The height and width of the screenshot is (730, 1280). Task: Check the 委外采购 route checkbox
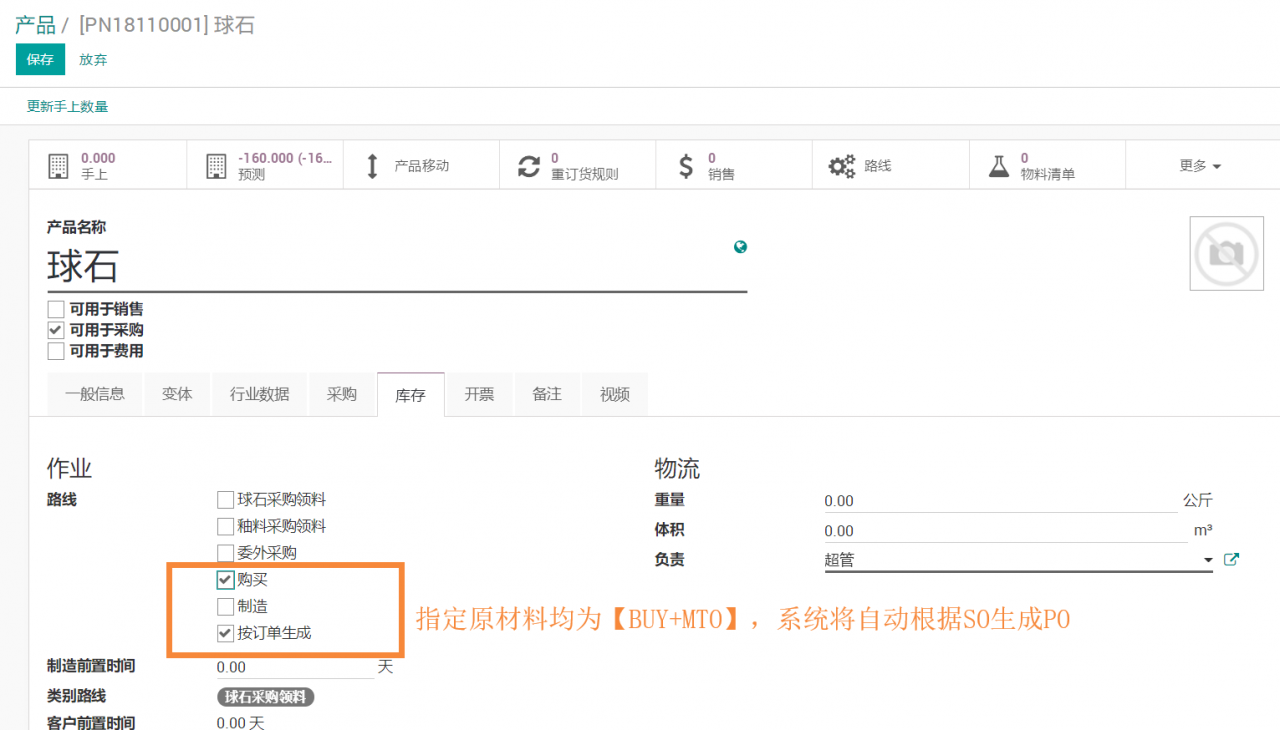(x=225, y=552)
